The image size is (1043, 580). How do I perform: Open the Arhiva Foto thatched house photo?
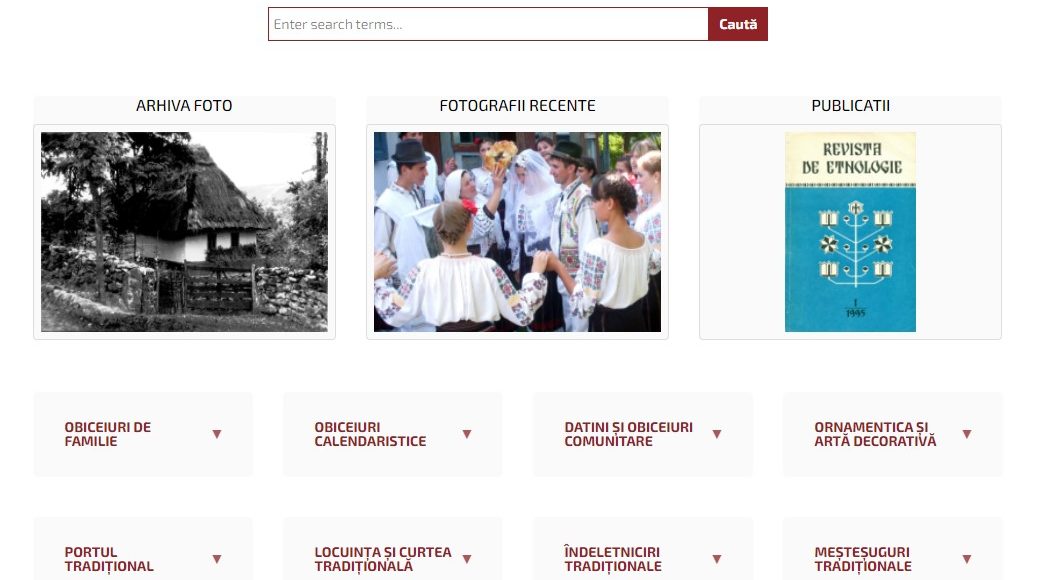click(x=184, y=231)
